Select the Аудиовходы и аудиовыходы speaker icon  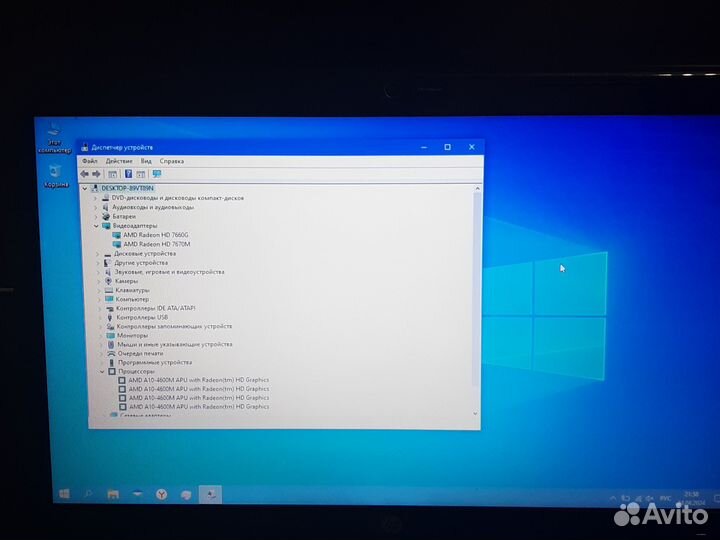pos(106,207)
